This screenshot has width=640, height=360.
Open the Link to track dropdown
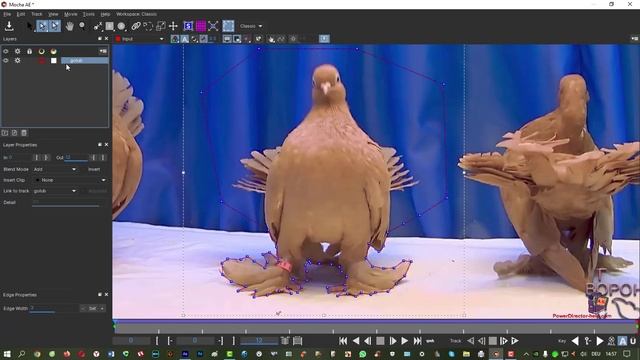(55, 191)
